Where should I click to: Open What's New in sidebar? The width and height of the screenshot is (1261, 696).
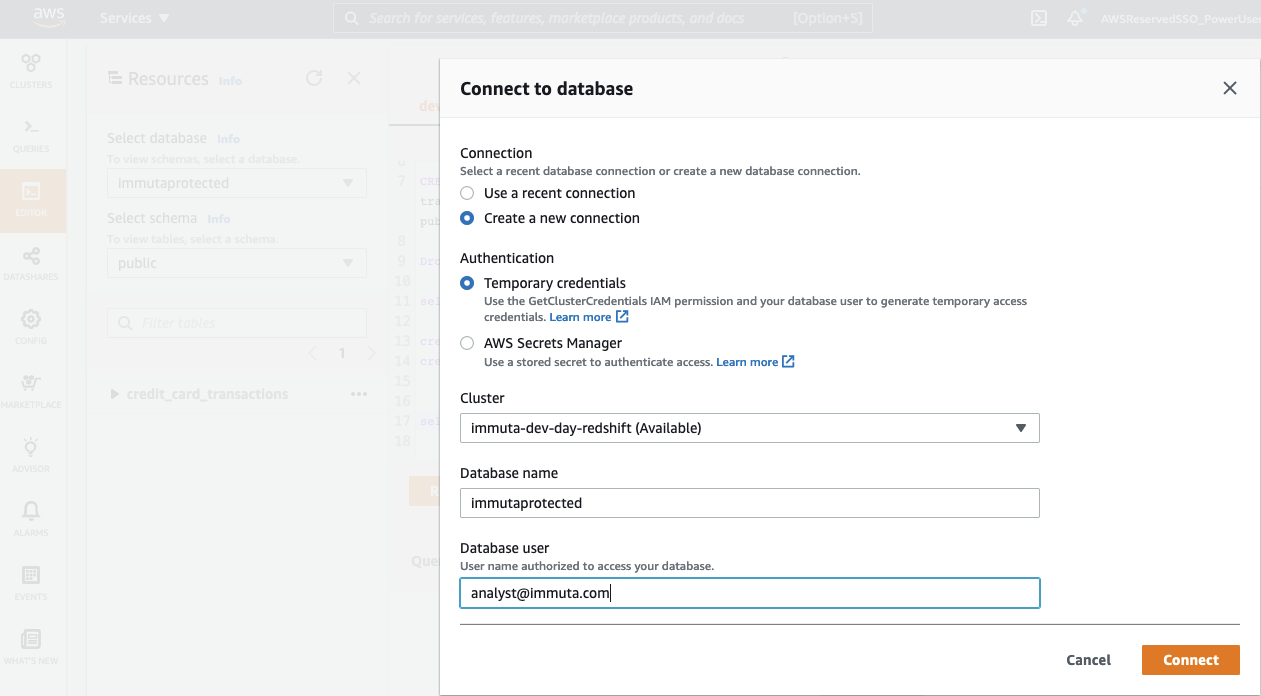tap(31, 647)
